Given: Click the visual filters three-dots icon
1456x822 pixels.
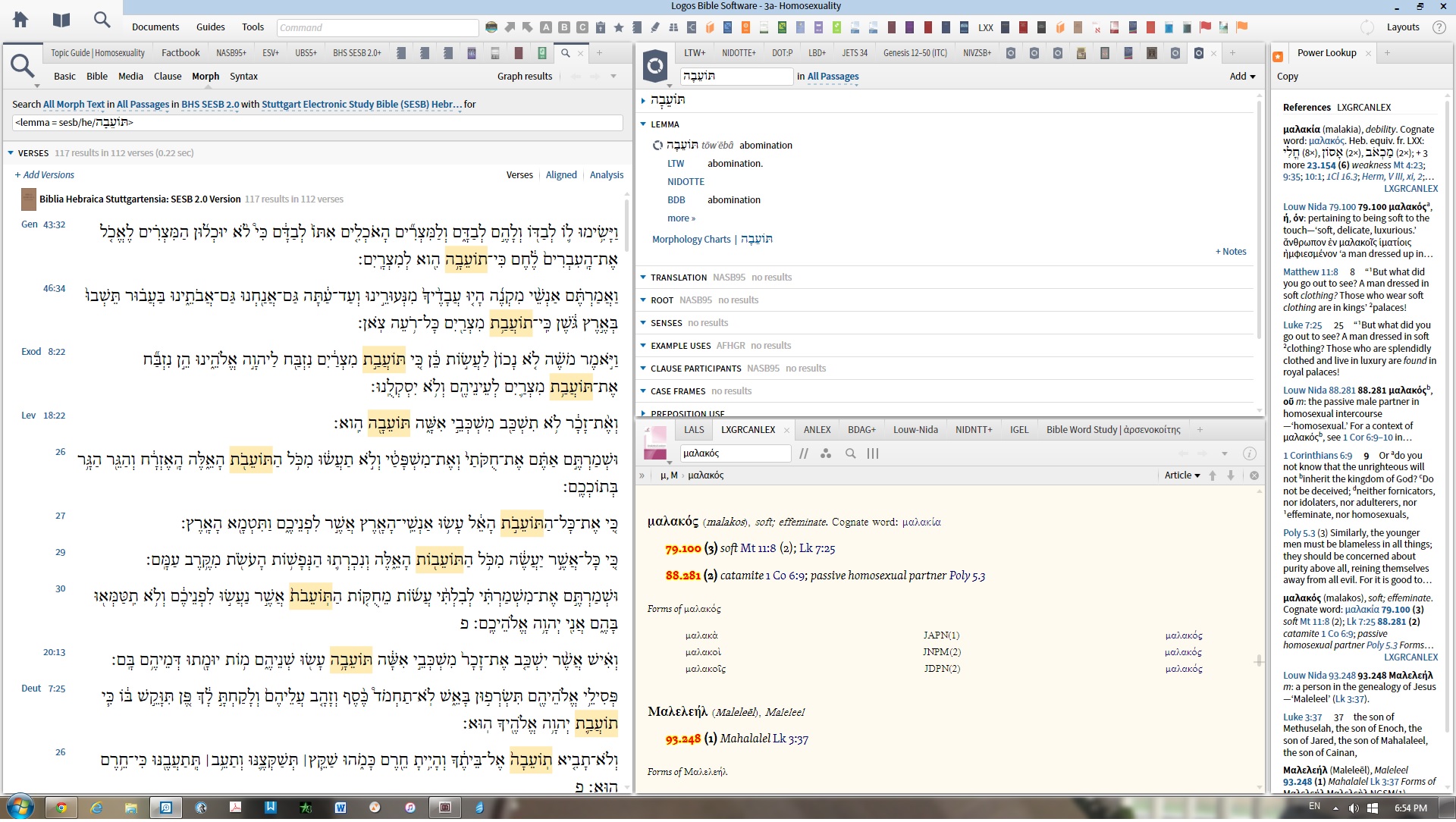Looking at the screenshot, I should [x=826, y=454].
